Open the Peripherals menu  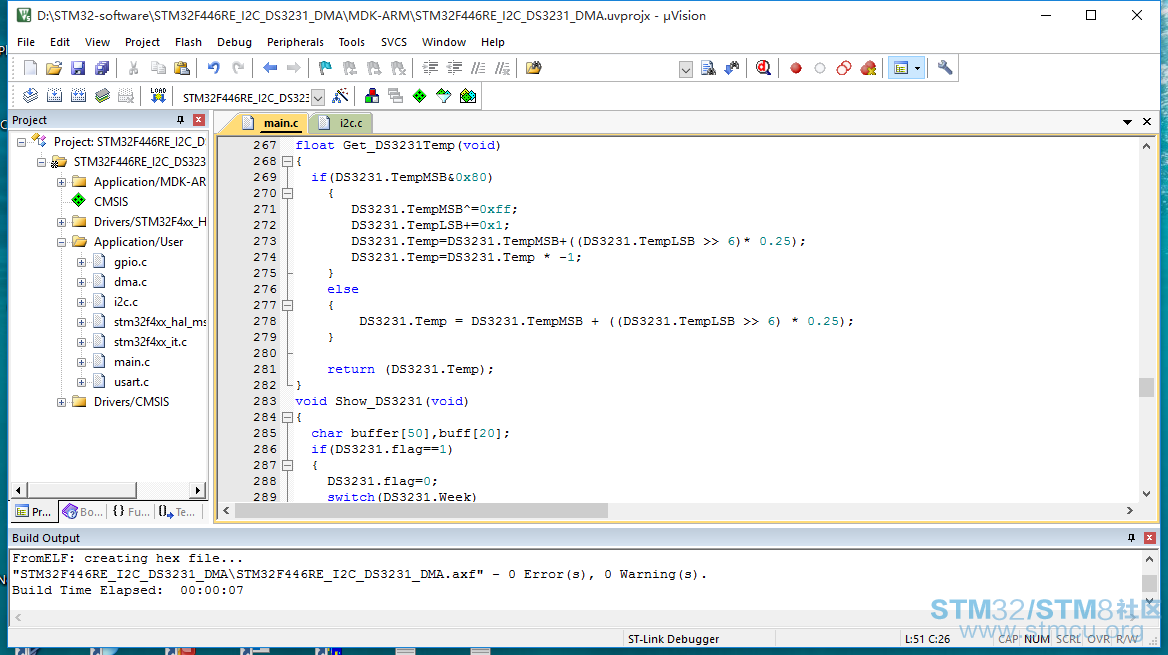click(295, 42)
